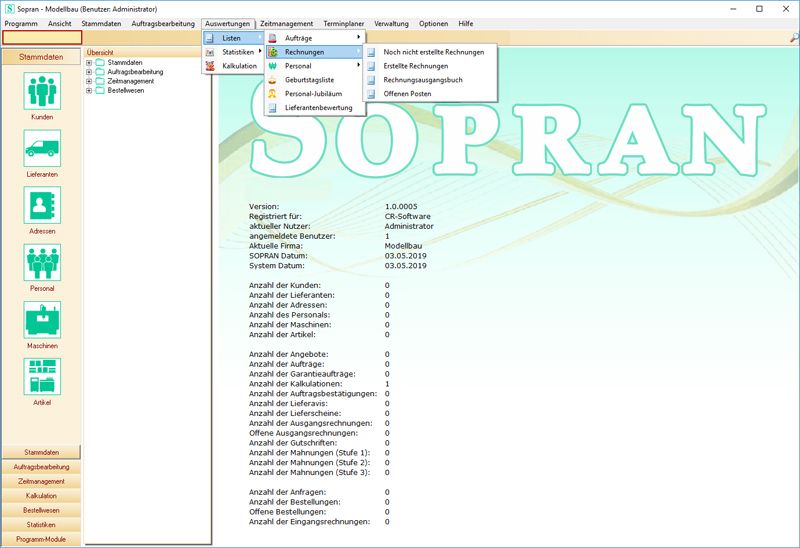Click the Personal submenu icon

(272, 66)
